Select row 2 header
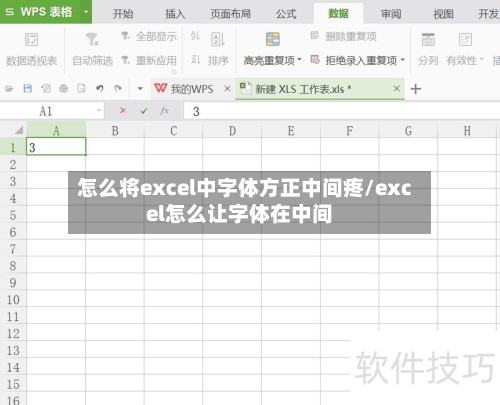This screenshot has width=500, height=405. coord(13,164)
